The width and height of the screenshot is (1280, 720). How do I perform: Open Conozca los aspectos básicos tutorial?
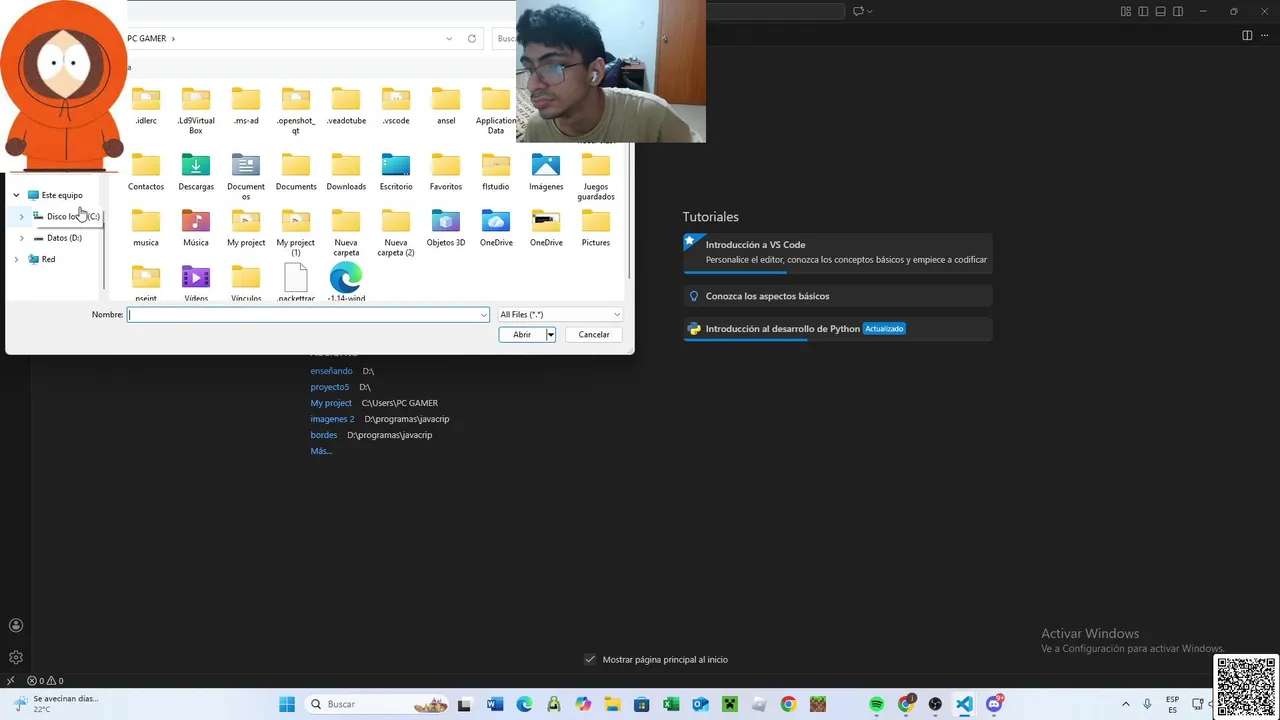coord(838,296)
